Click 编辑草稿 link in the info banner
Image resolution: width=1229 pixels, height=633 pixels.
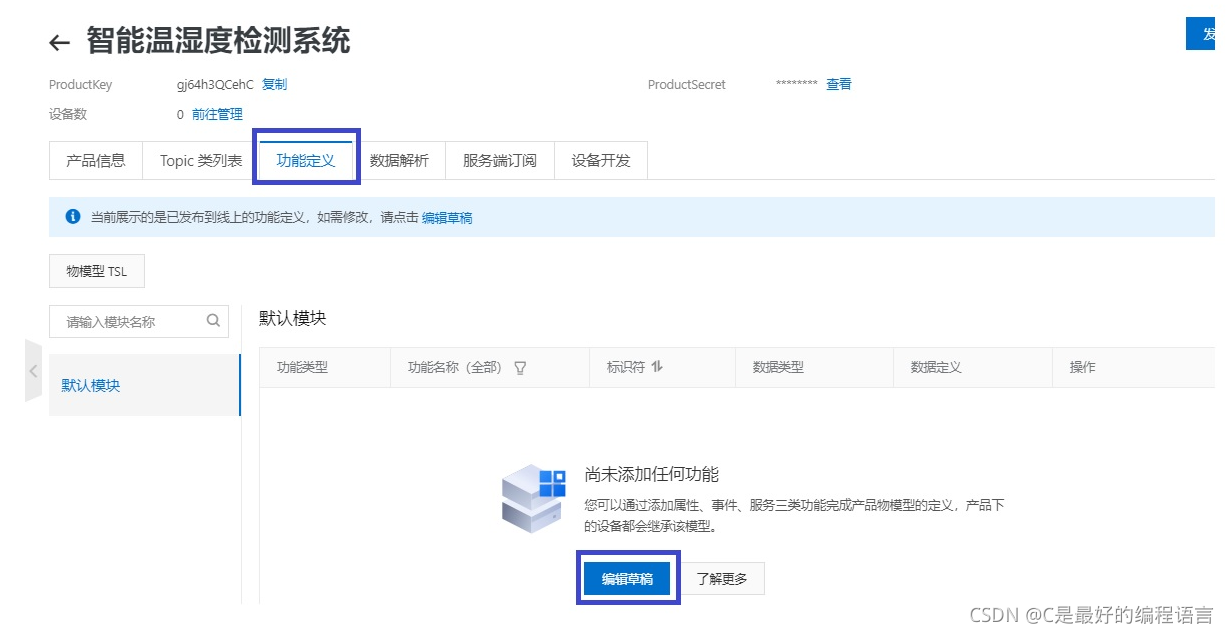(x=447, y=218)
